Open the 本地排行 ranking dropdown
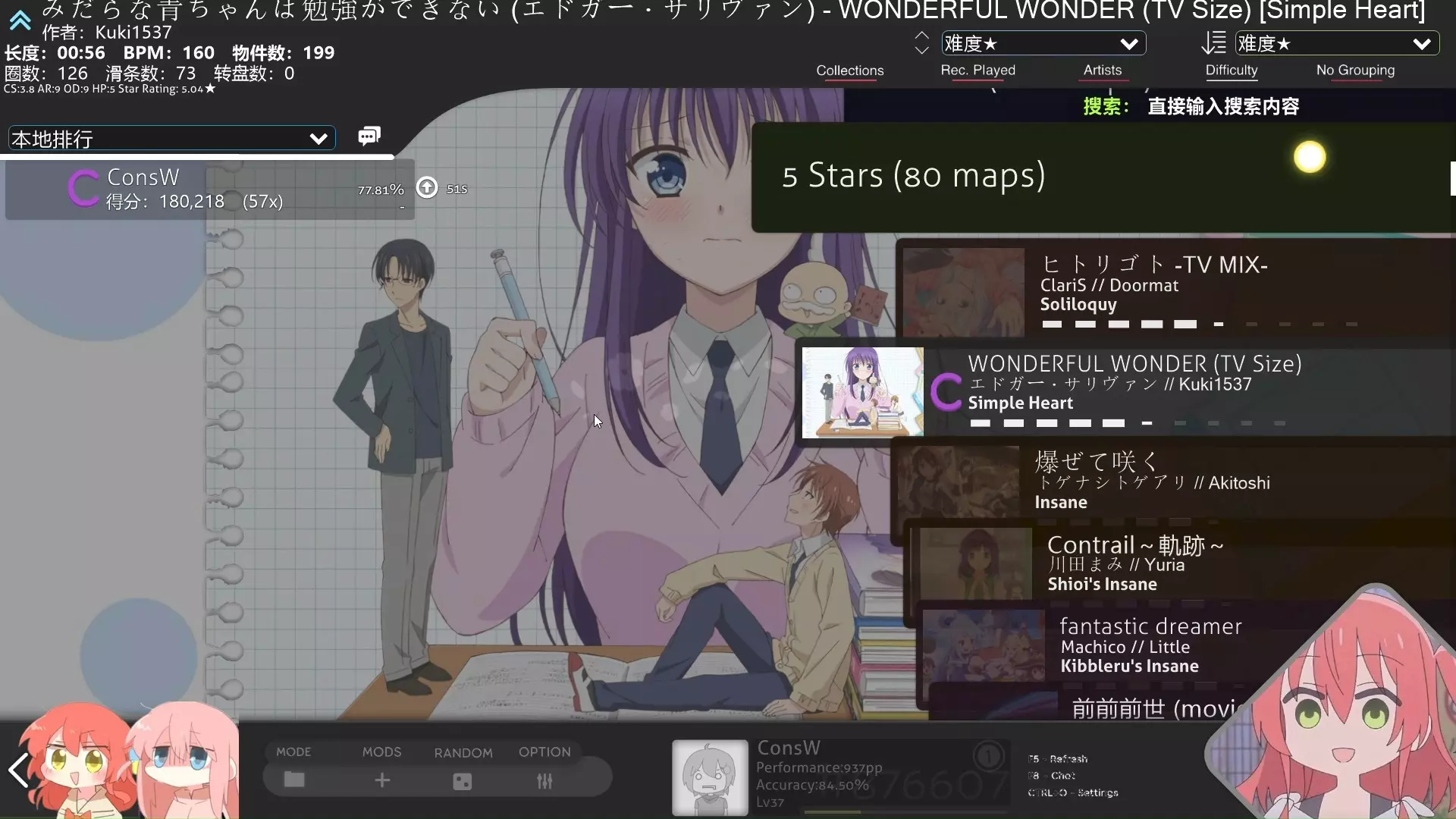This screenshot has height=819, width=1456. pyautogui.click(x=171, y=139)
